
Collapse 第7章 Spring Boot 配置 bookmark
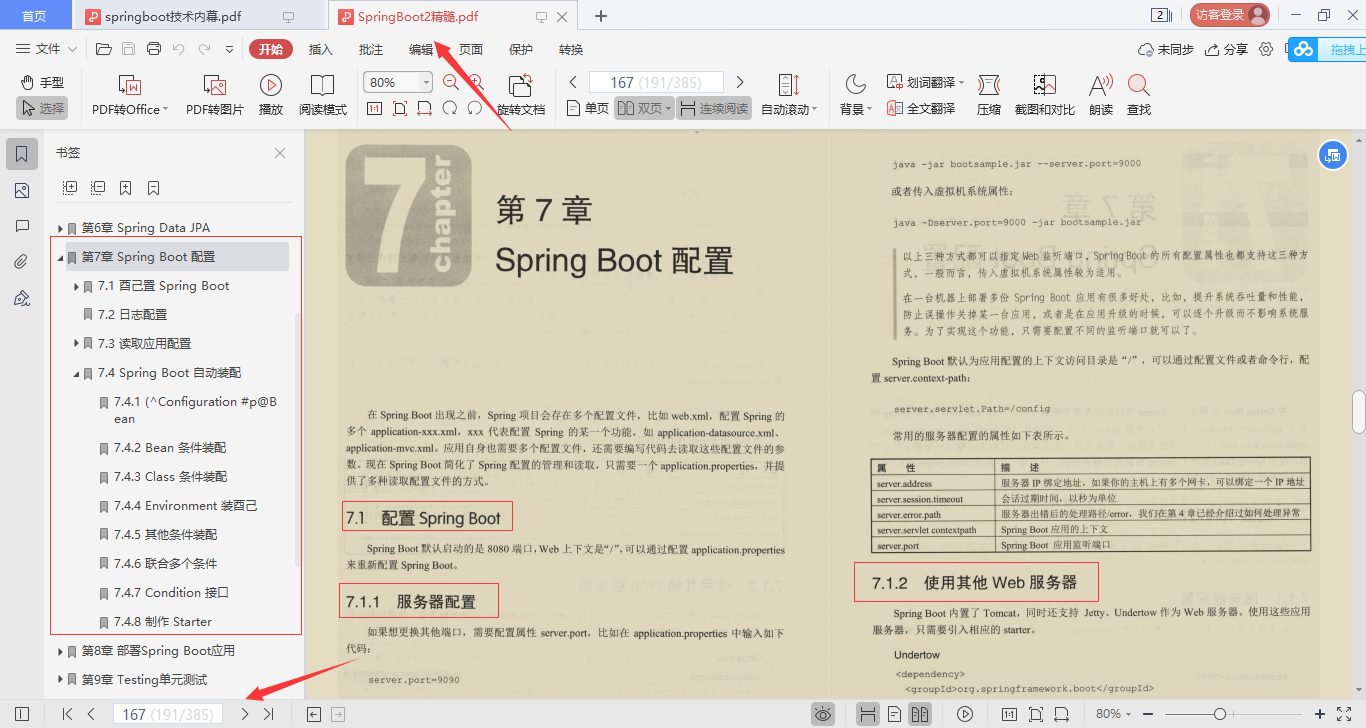[x=60, y=257]
